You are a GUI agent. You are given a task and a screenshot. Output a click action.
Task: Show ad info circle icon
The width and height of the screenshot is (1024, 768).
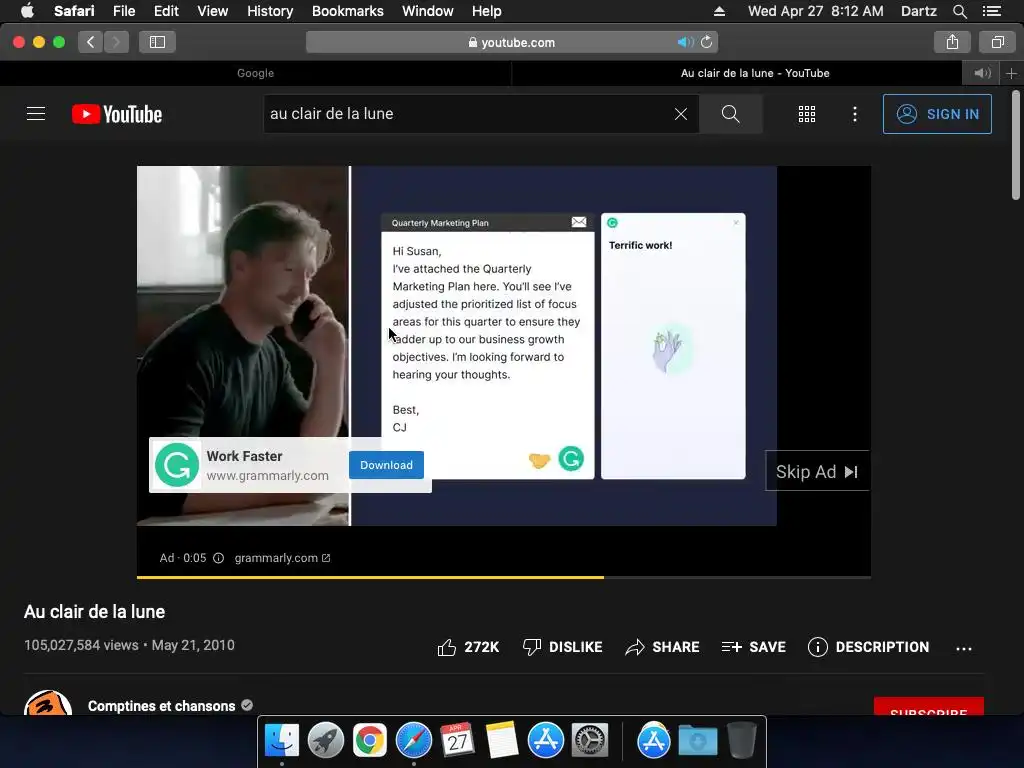pyautogui.click(x=219, y=558)
